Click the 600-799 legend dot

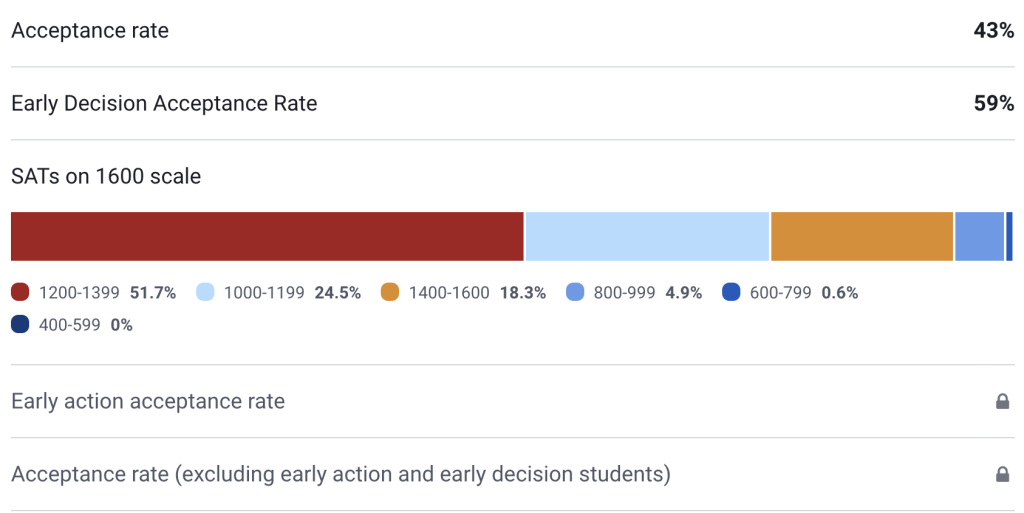731,293
